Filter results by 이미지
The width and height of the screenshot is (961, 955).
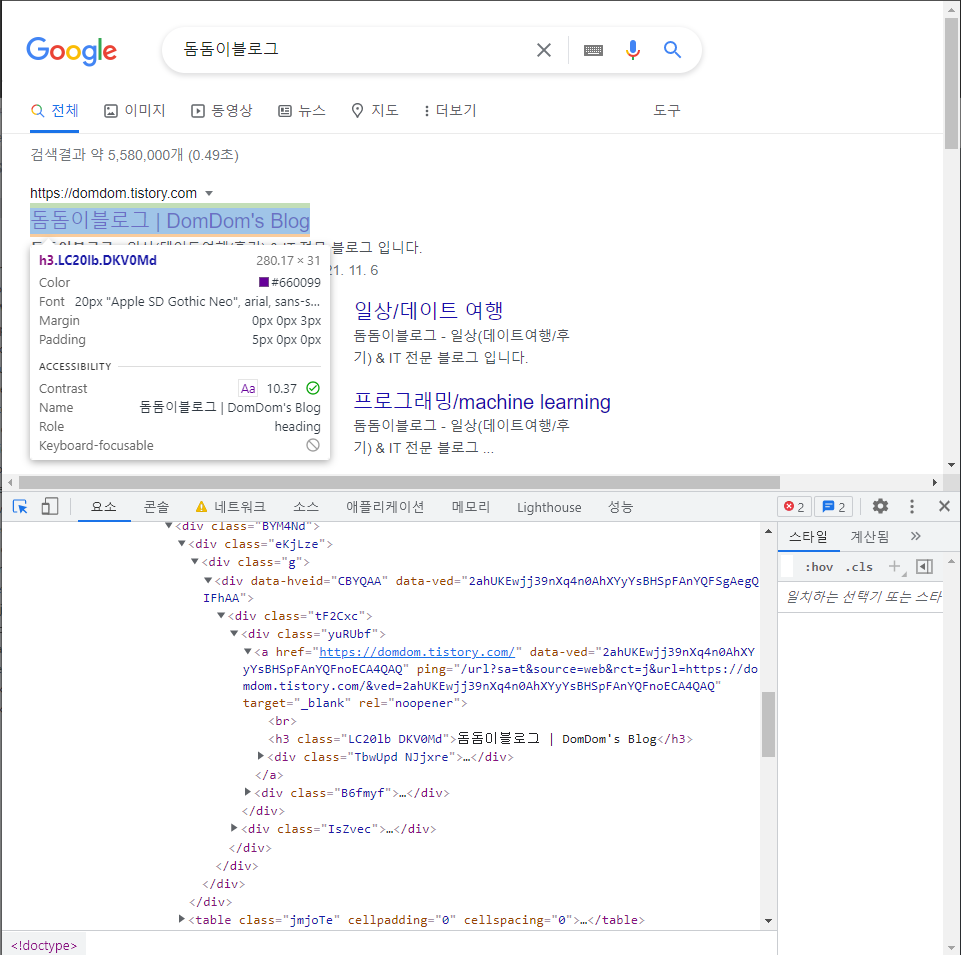(x=135, y=110)
